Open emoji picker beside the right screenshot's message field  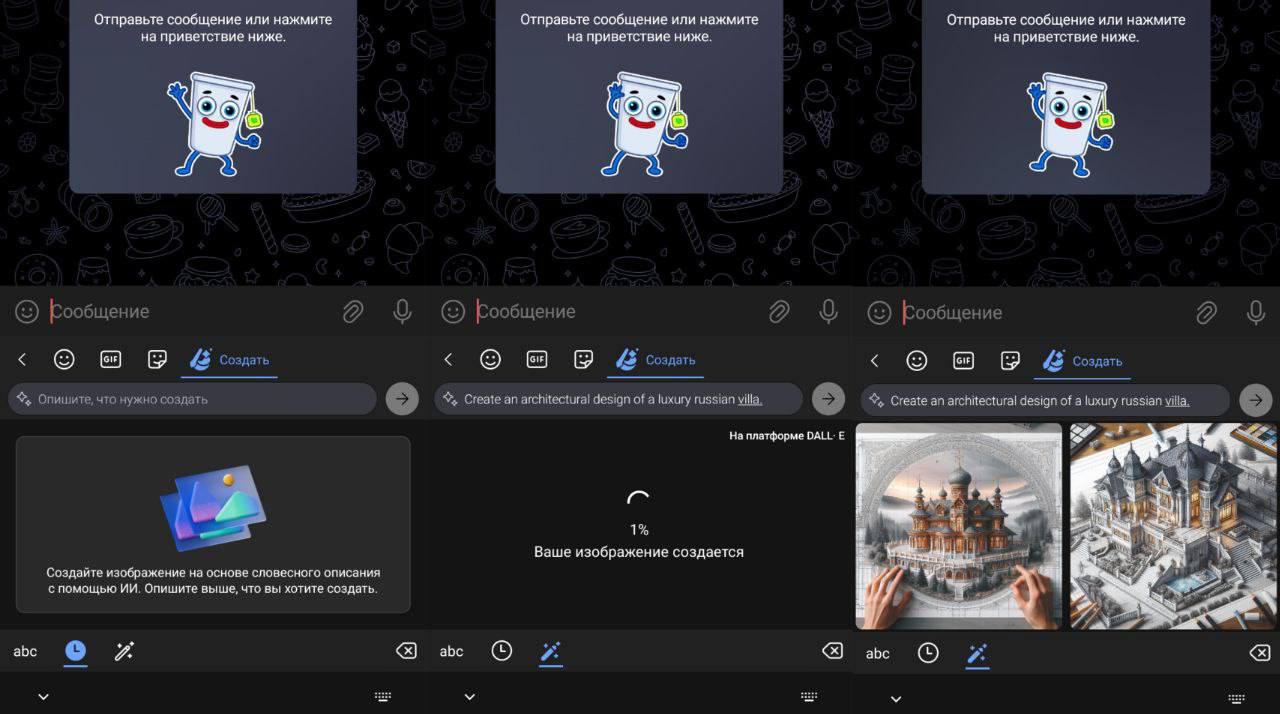pyautogui.click(x=879, y=313)
